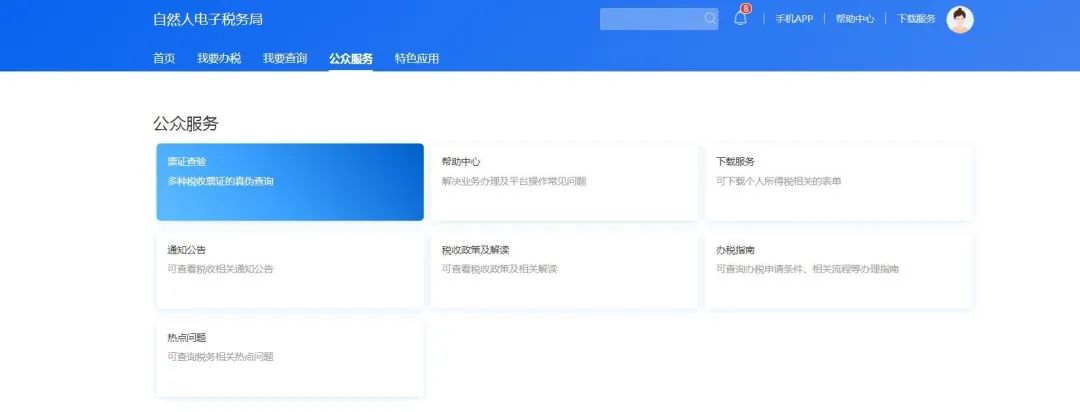Viewport: 1080px width, 412px height.
Task: Select the 公众服务 tab
Action: pyautogui.click(x=351, y=59)
